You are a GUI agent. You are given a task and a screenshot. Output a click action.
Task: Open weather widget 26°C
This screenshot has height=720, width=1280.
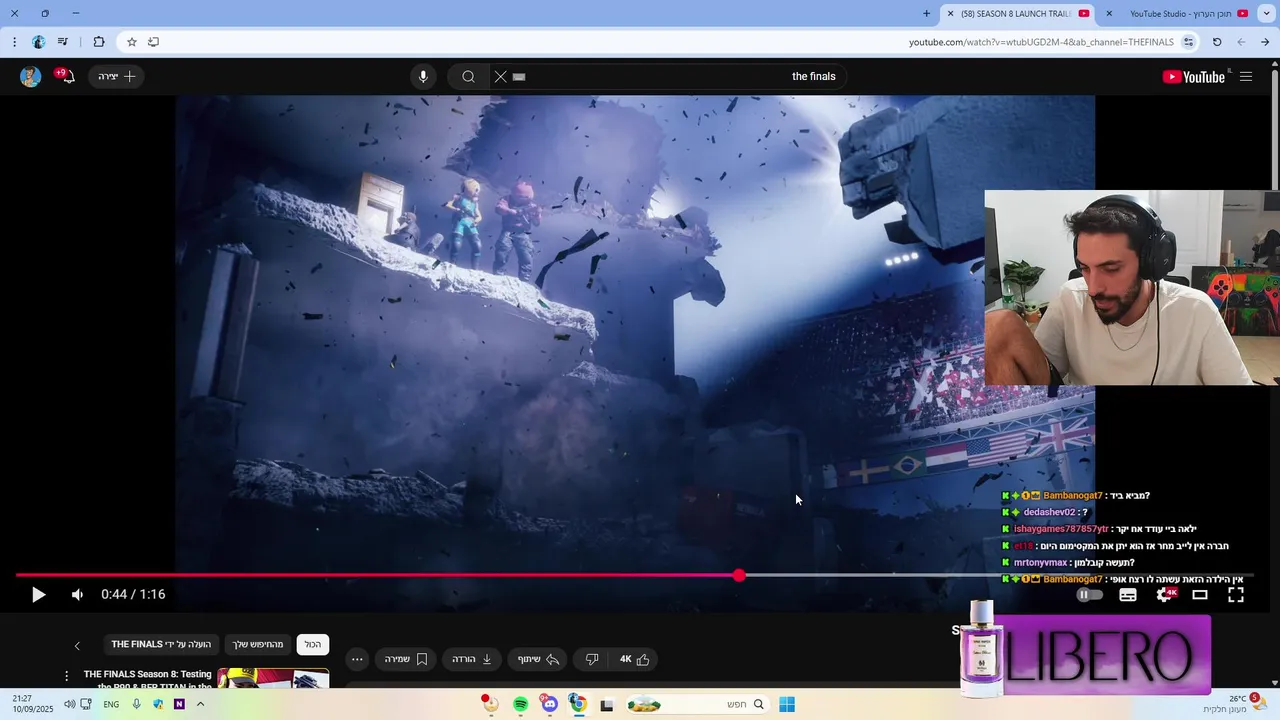1231,704
